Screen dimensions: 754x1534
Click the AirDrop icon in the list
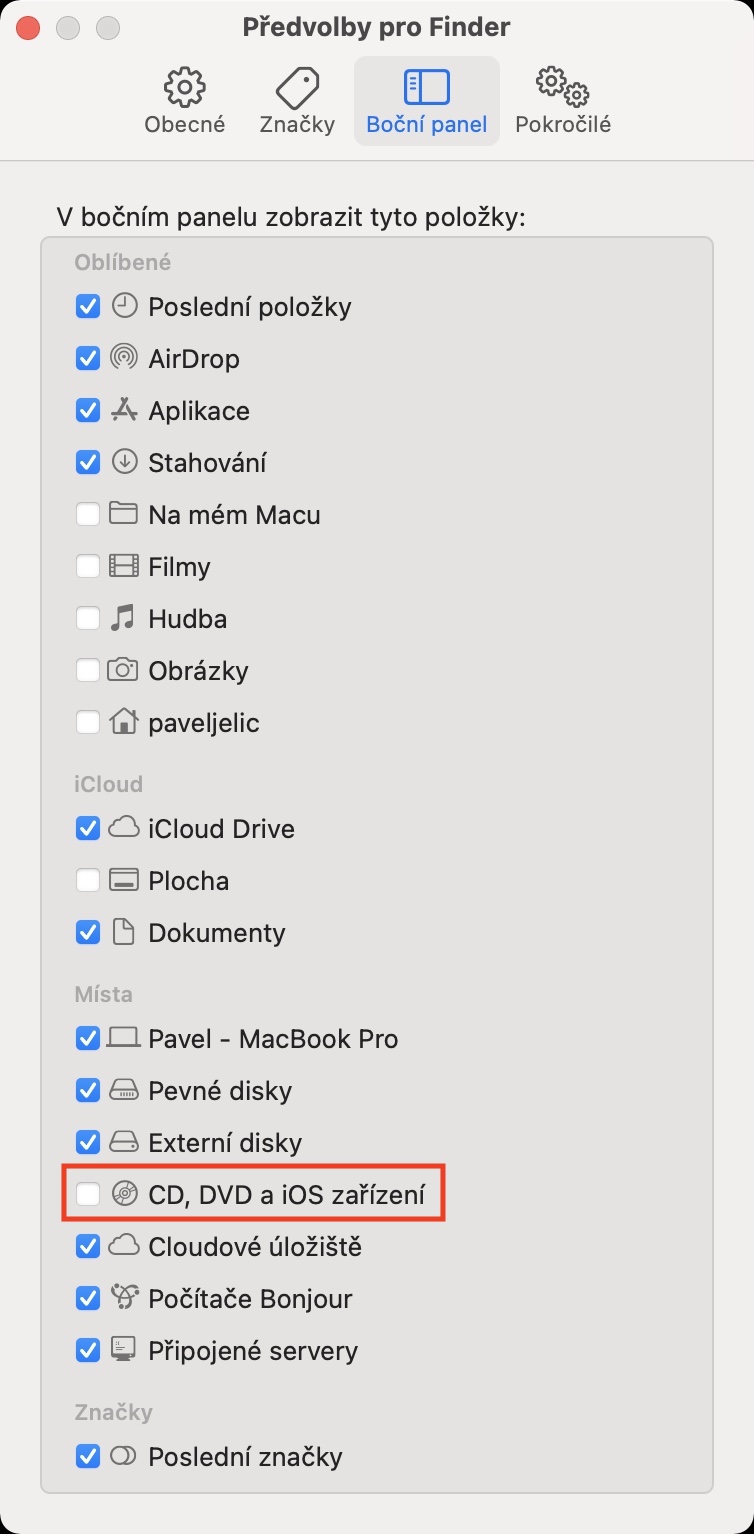point(123,358)
